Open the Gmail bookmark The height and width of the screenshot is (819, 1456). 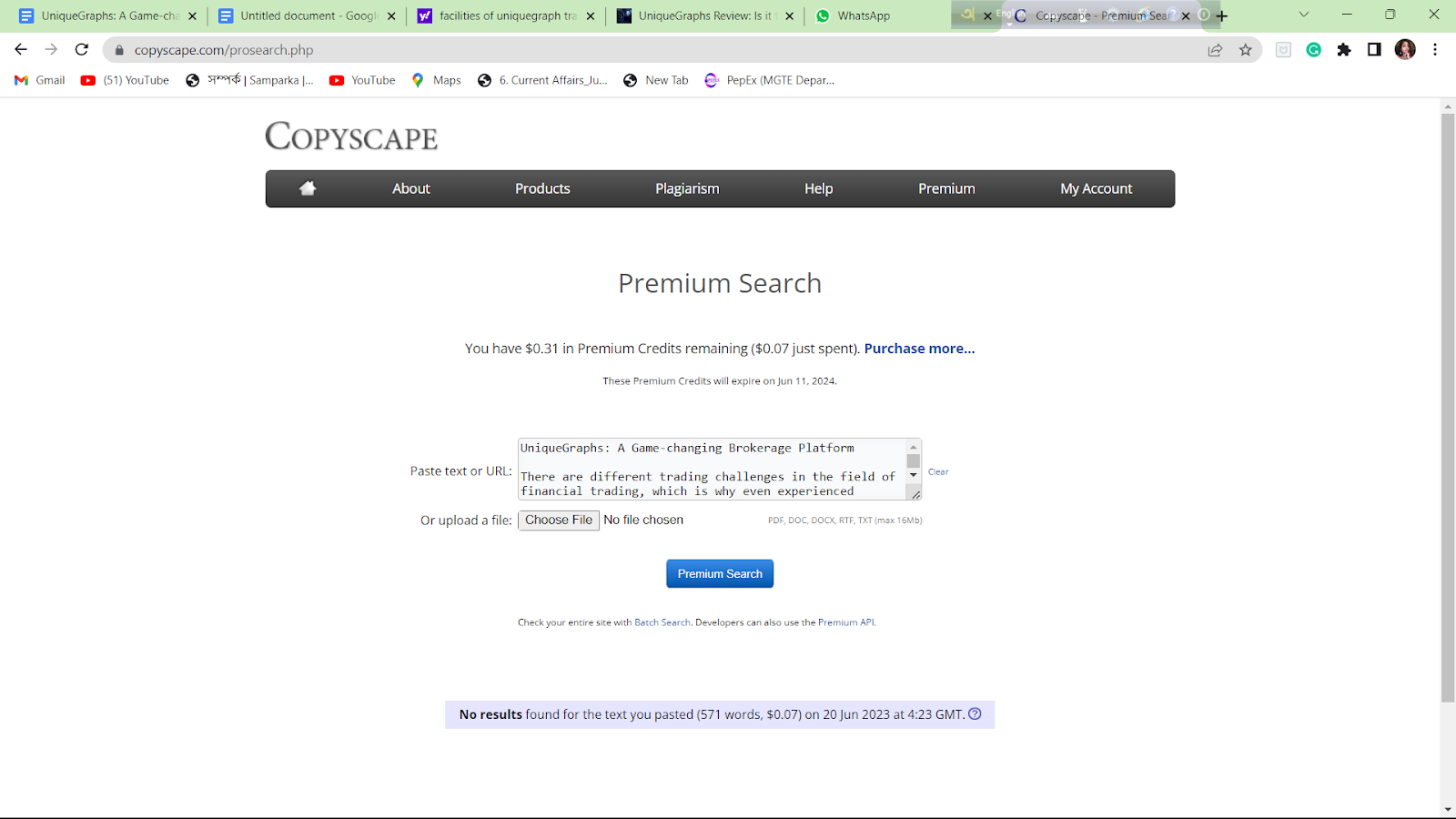pos(40,80)
